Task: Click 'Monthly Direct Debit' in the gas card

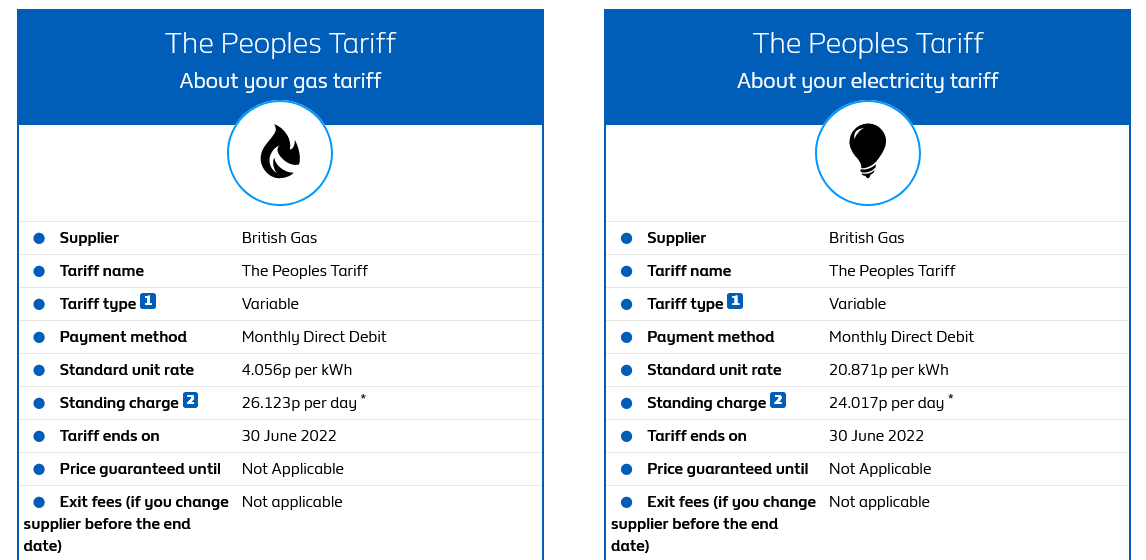Action: pyautogui.click(x=314, y=337)
